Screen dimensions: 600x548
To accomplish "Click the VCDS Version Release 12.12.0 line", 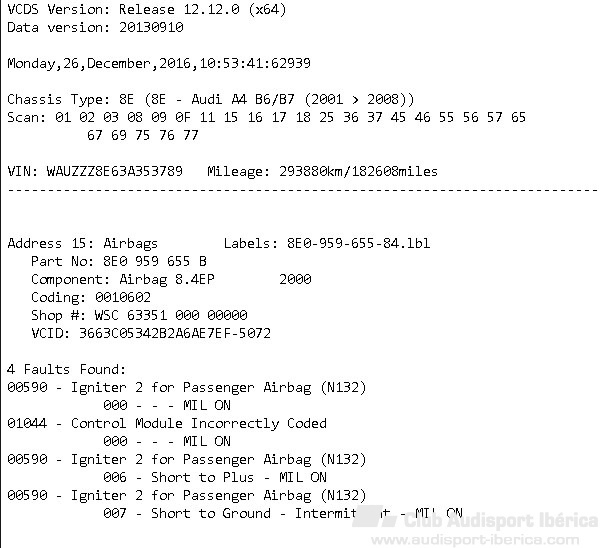I will (147, 9).
